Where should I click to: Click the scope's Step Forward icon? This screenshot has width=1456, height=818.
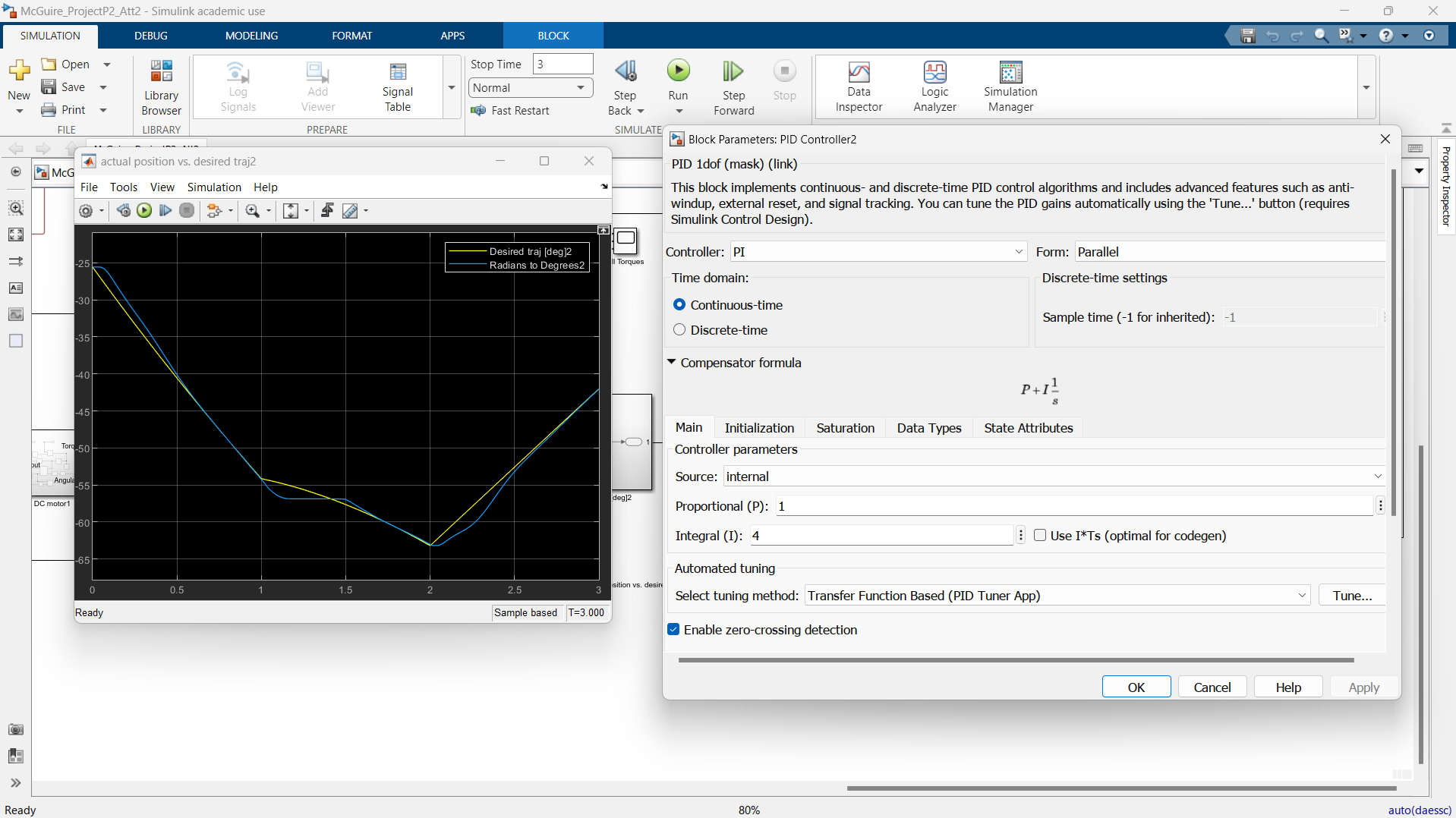click(165, 210)
